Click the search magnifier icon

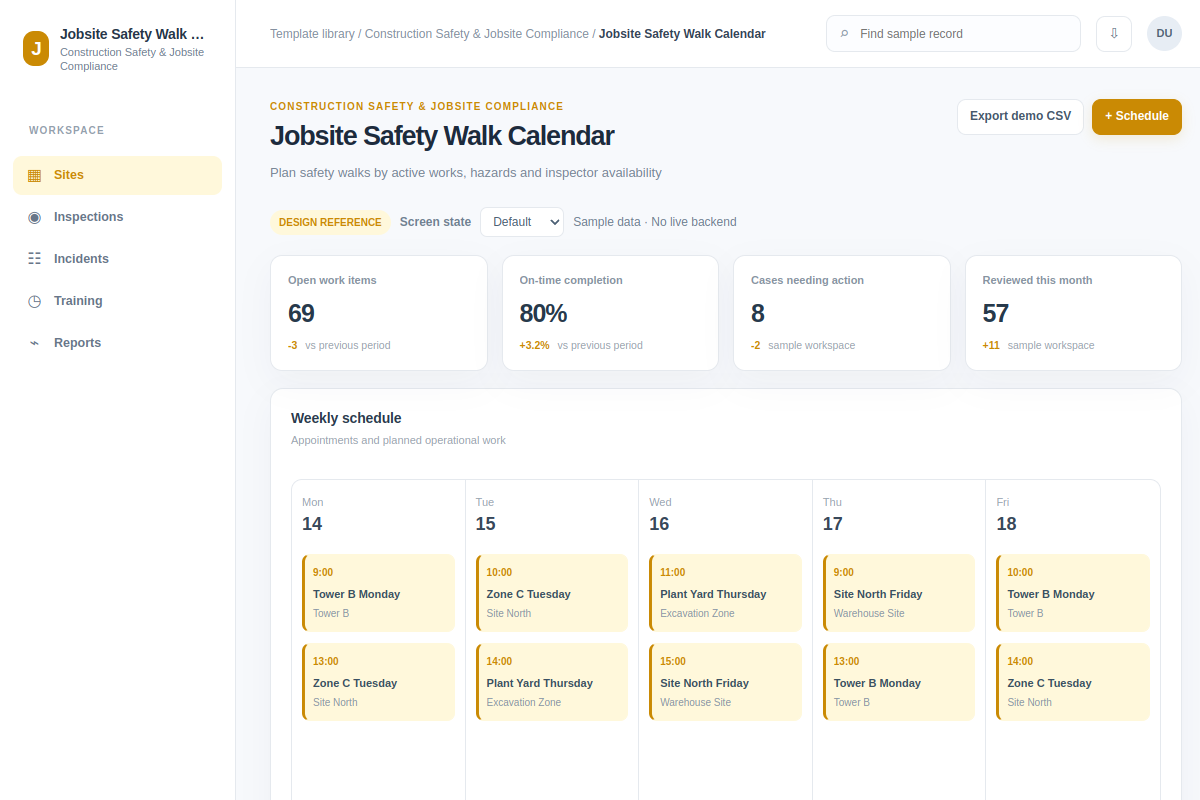tap(845, 34)
